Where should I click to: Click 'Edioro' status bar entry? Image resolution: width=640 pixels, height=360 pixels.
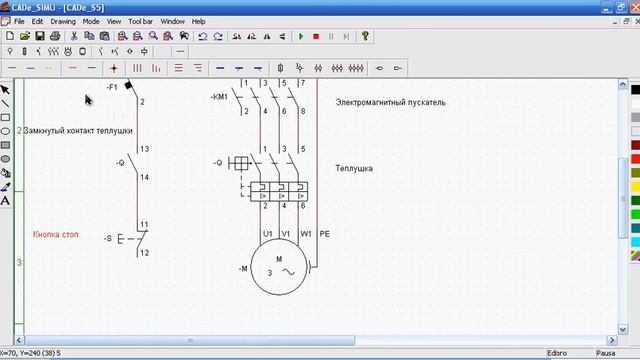pyautogui.click(x=557, y=353)
